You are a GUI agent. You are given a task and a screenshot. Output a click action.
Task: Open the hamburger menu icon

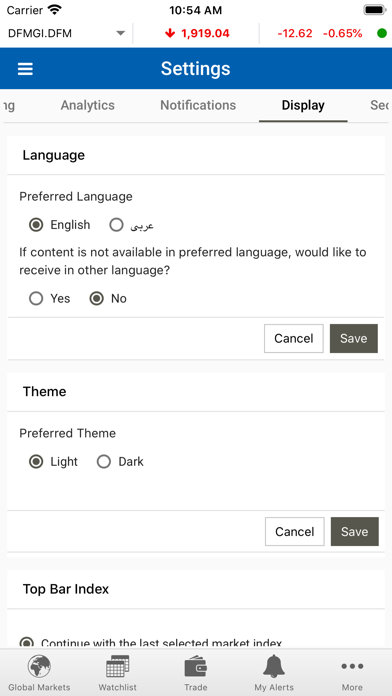[x=25, y=69]
